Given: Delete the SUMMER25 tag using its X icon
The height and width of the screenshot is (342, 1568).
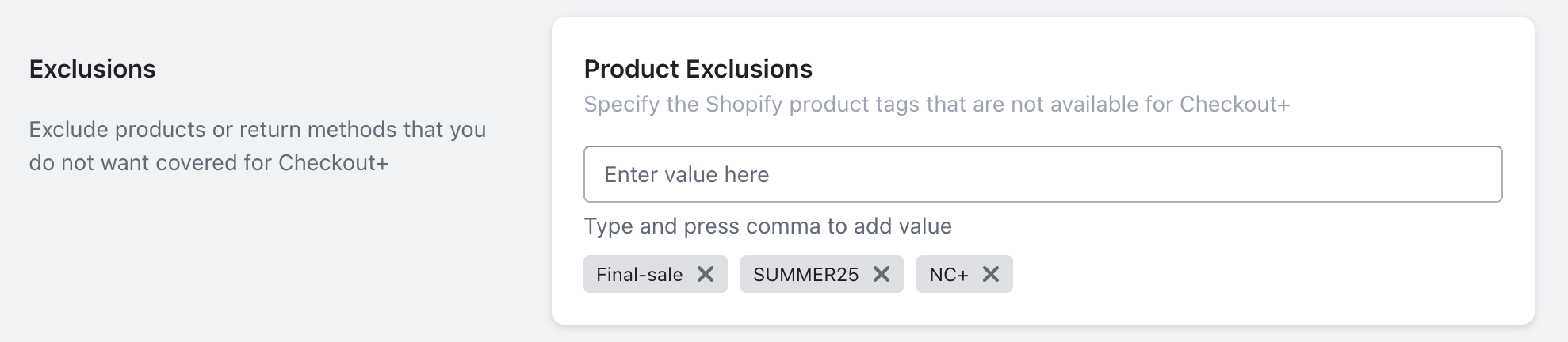Looking at the screenshot, I should (881, 274).
